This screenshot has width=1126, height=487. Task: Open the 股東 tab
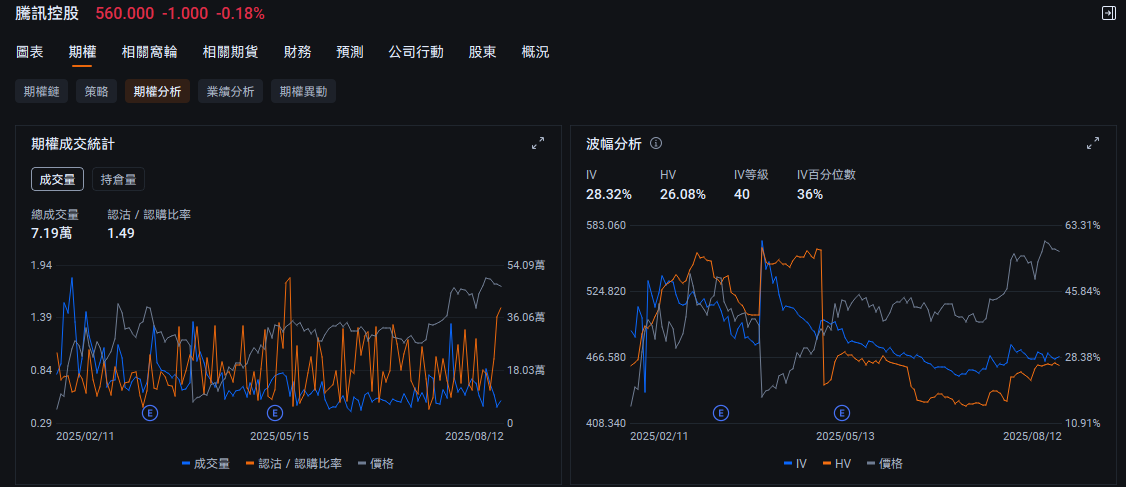tap(483, 52)
